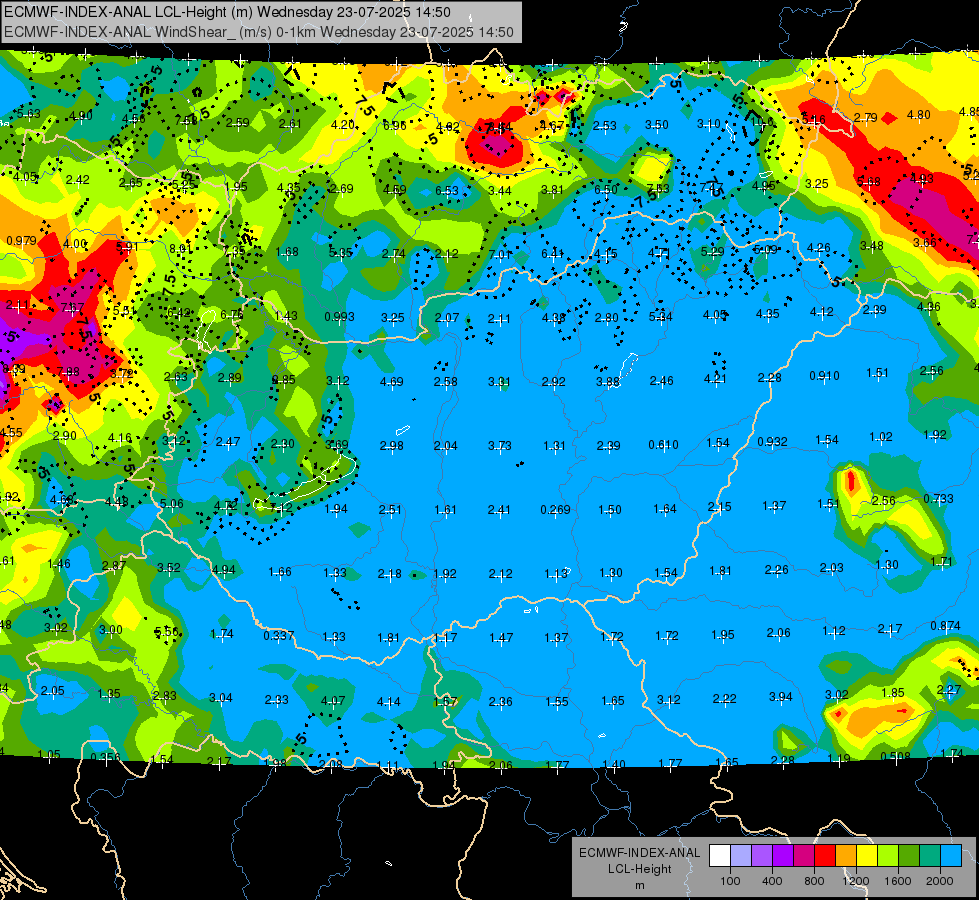This screenshot has height=900, width=979.
Task: Click the wind shear value 8.01
Action: tap(180, 249)
